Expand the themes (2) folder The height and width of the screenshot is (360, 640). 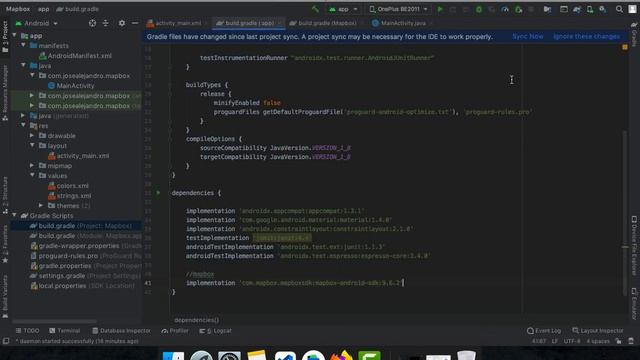tap(41, 205)
